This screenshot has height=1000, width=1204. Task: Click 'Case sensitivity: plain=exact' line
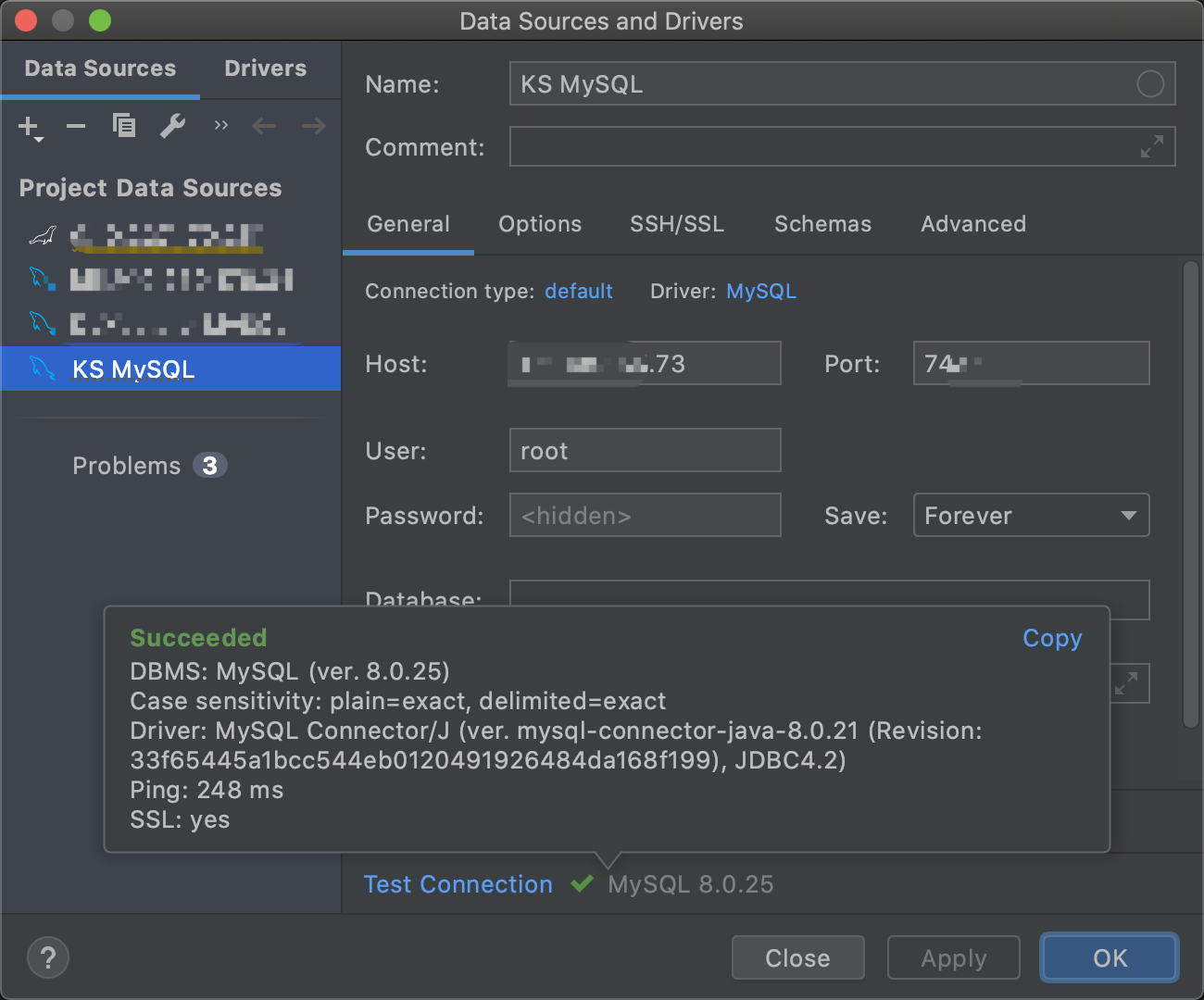pyautogui.click(x=398, y=701)
